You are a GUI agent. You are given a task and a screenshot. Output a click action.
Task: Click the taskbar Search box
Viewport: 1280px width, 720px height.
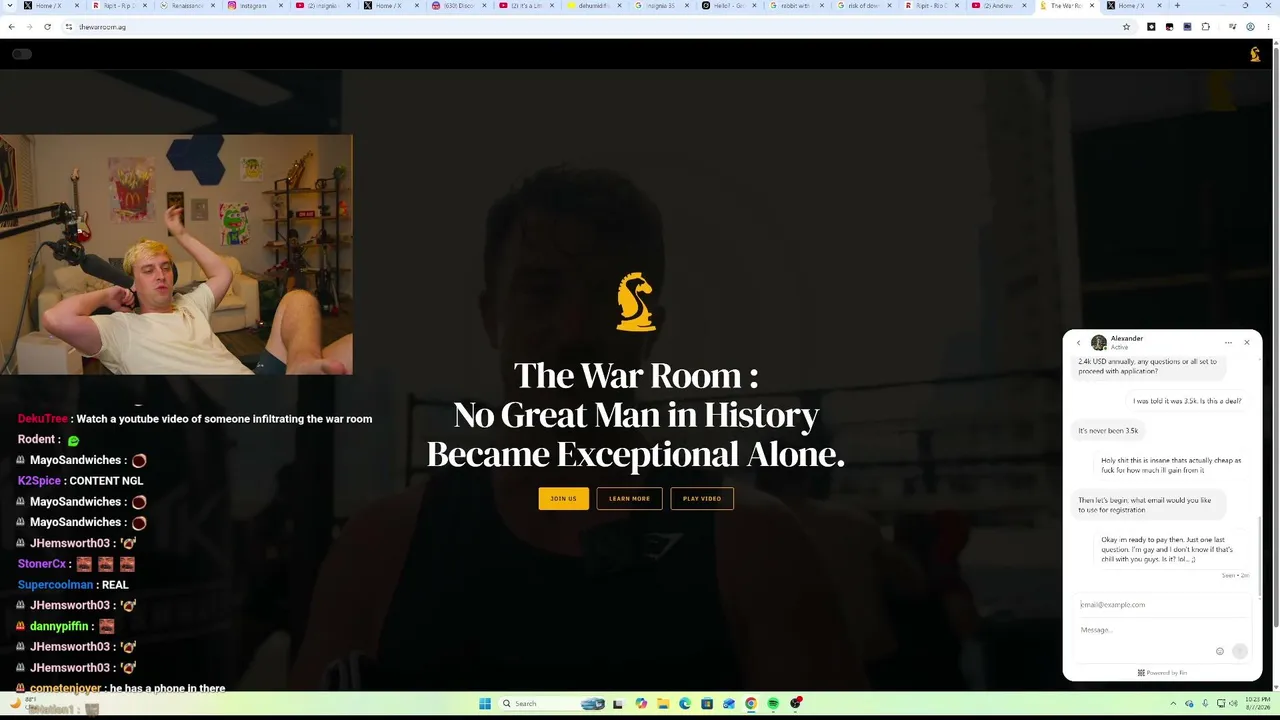tap(553, 704)
